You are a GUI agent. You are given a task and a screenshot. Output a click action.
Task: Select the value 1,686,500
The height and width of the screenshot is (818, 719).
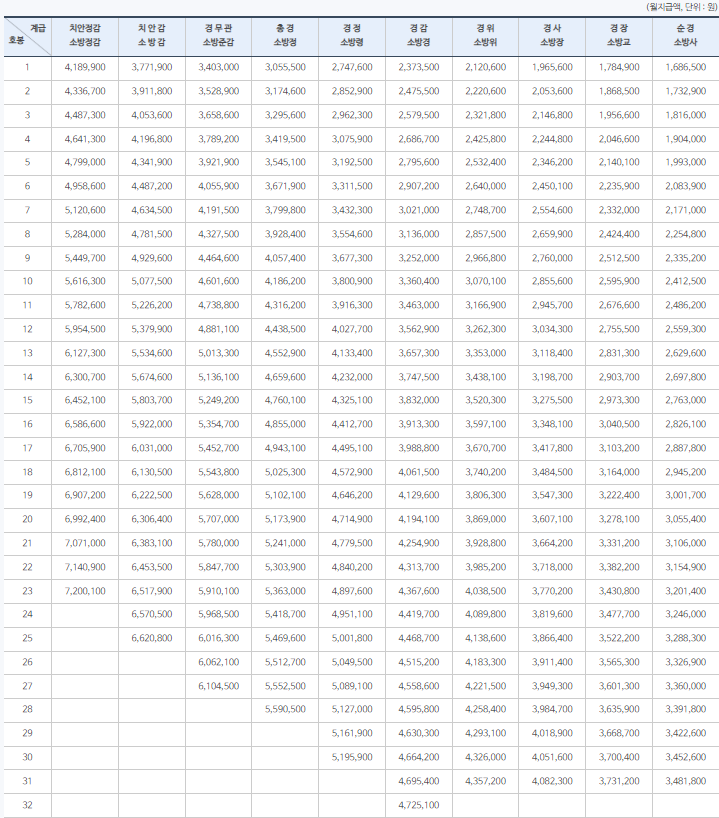point(686,67)
